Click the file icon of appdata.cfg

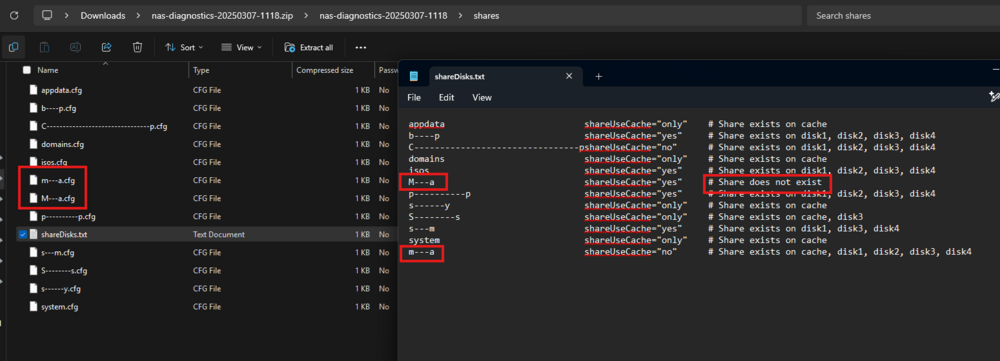[x=33, y=90]
